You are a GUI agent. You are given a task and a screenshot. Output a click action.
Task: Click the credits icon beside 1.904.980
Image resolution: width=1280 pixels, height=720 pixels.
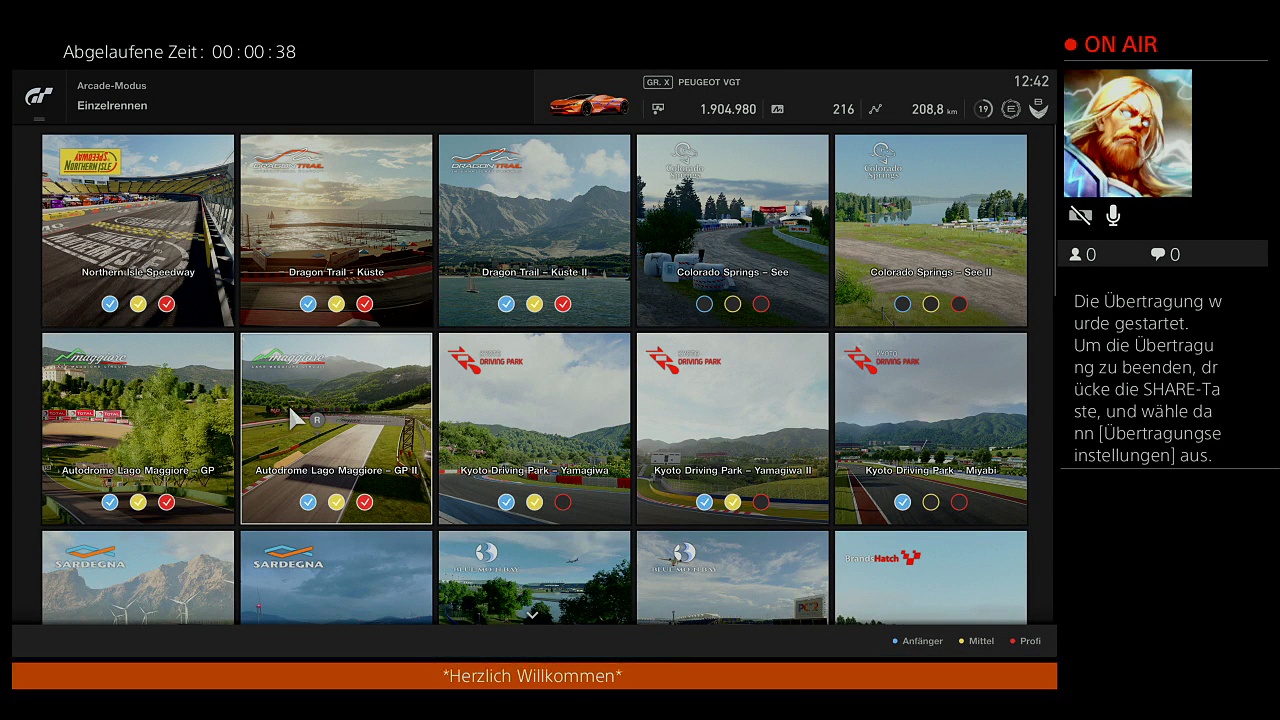pyautogui.click(x=658, y=109)
